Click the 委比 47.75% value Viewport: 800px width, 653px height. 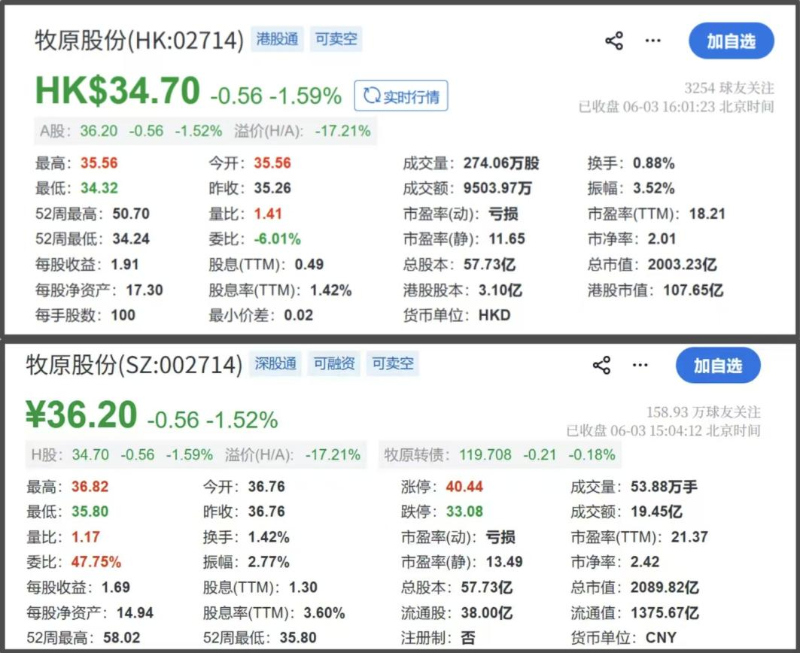point(96,562)
